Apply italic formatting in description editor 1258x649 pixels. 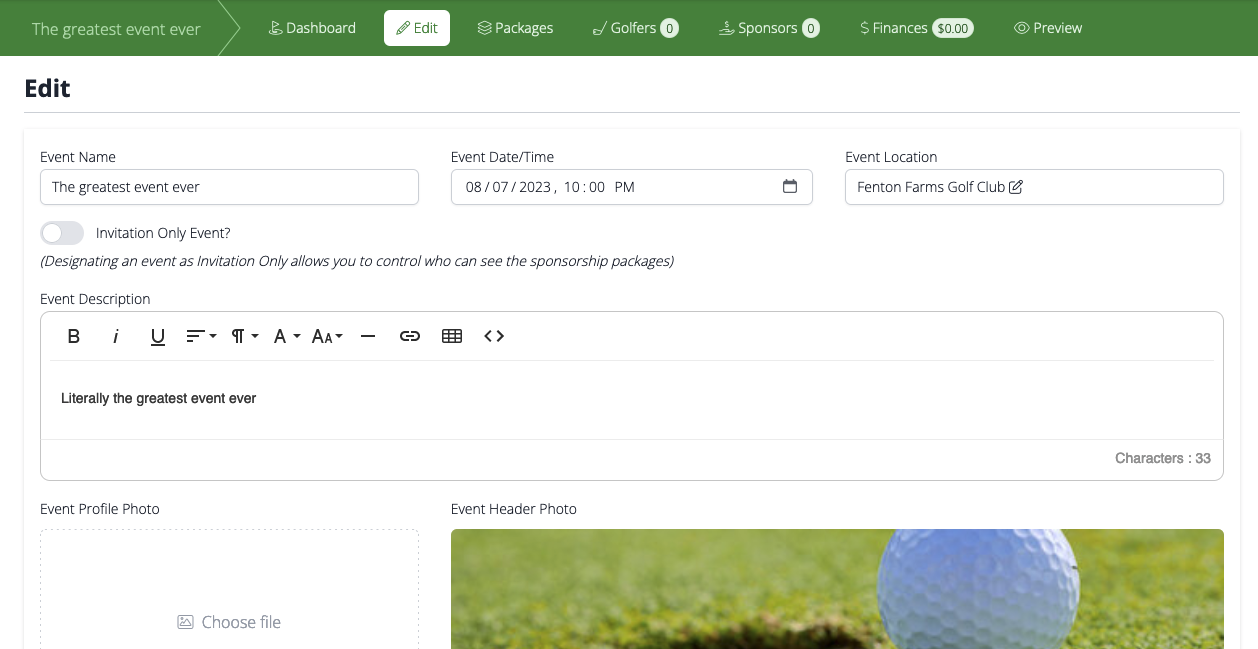pos(116,336)
